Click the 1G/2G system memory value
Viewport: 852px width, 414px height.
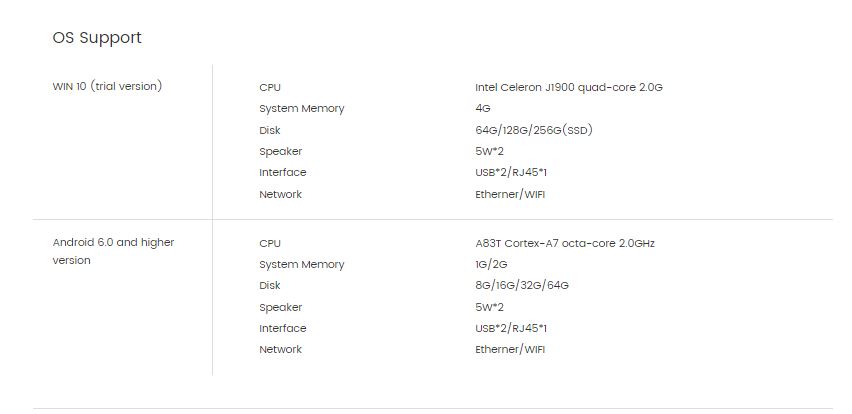491,265
